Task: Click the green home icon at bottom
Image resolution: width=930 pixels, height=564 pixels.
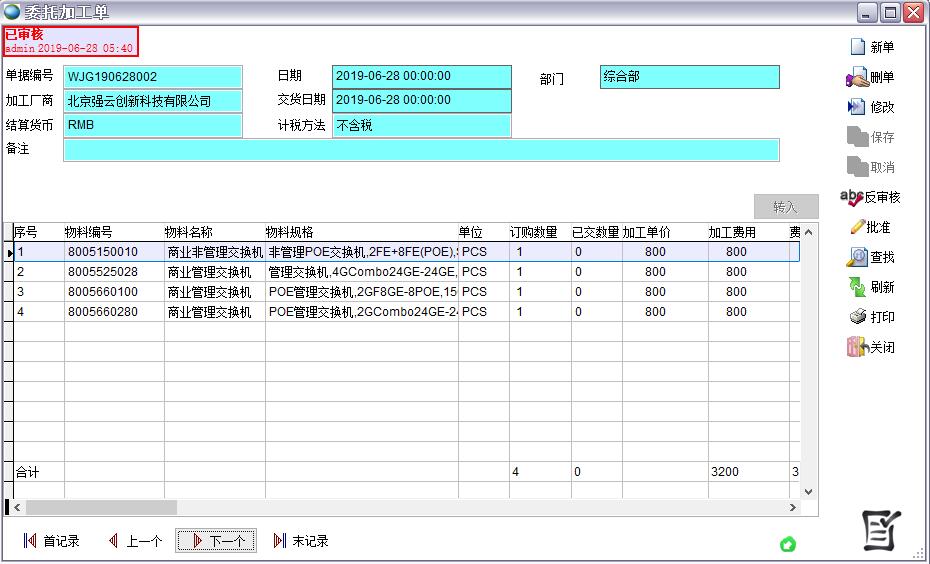Action: point(788,544)
